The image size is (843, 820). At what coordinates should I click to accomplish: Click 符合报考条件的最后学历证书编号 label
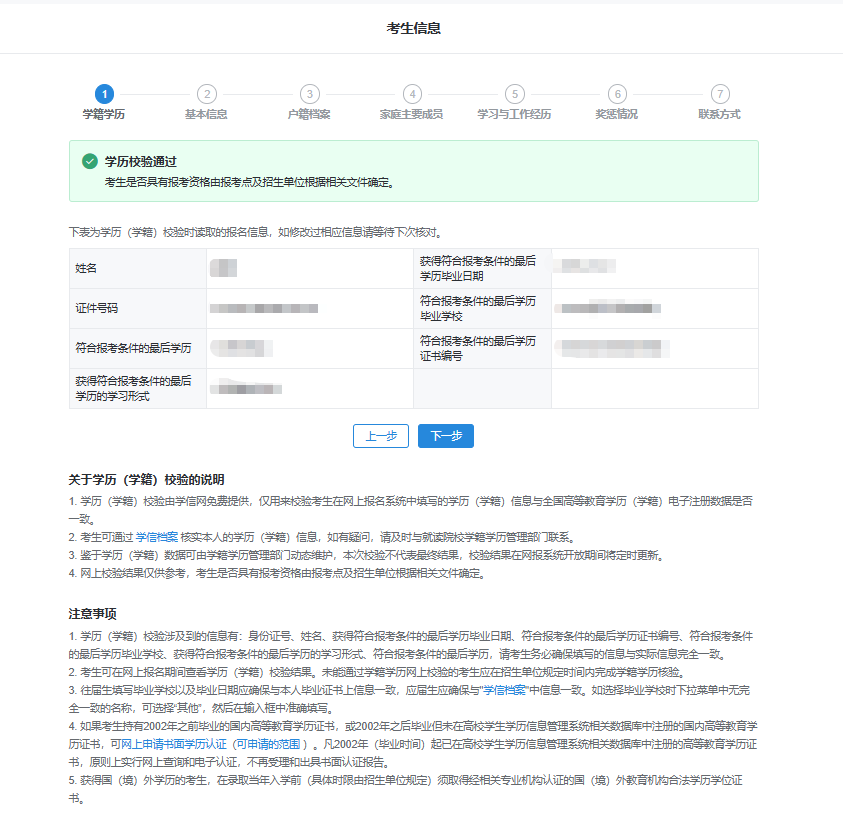(478, 348)
